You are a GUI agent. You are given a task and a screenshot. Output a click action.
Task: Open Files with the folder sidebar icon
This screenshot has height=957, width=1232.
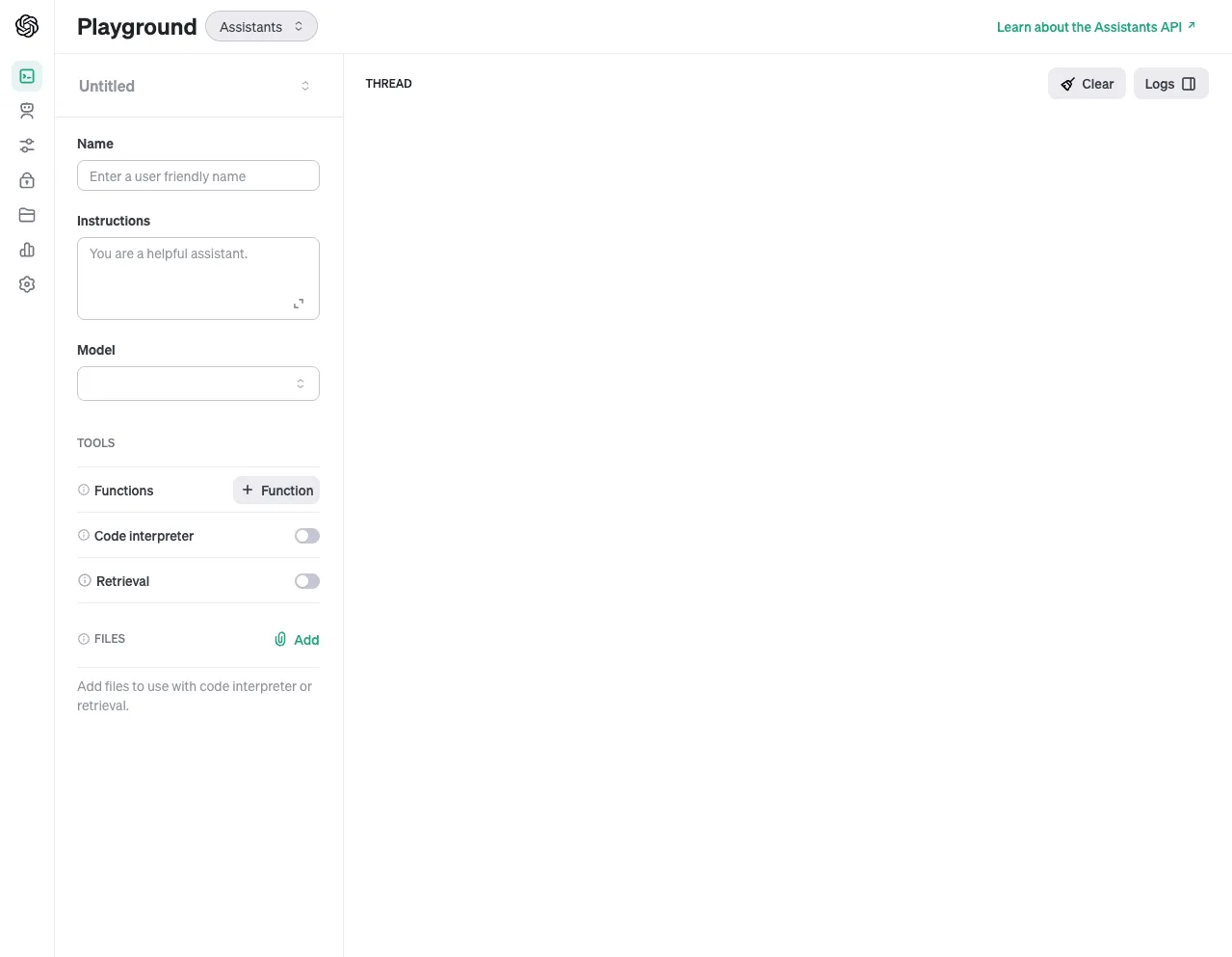click(26, 214)
